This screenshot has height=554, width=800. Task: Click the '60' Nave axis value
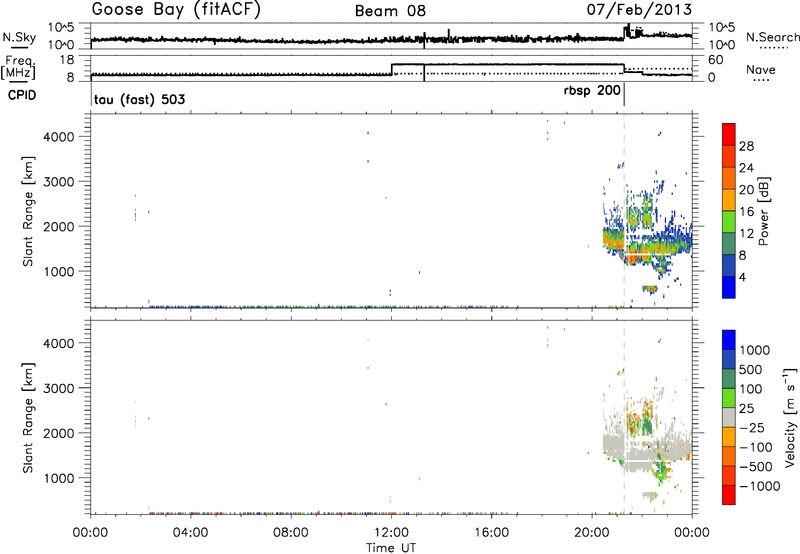point(716,60)
